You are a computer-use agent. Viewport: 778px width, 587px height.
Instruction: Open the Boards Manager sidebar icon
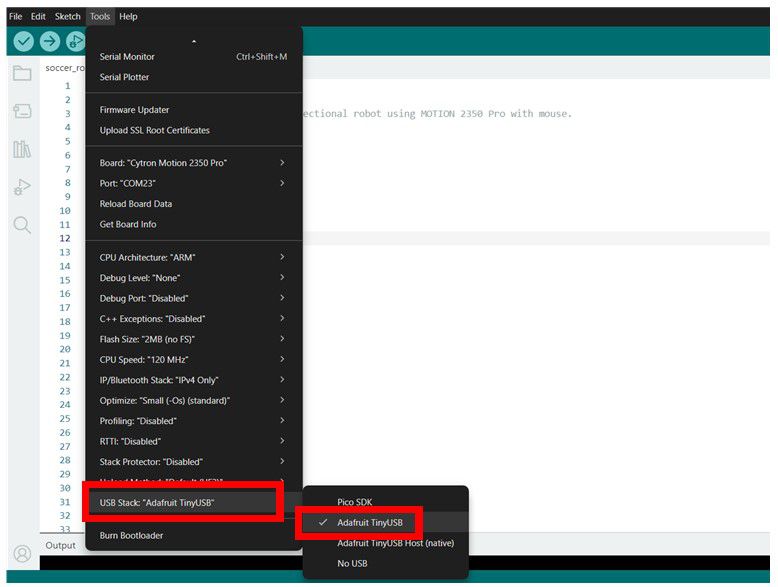pos(22,111)
